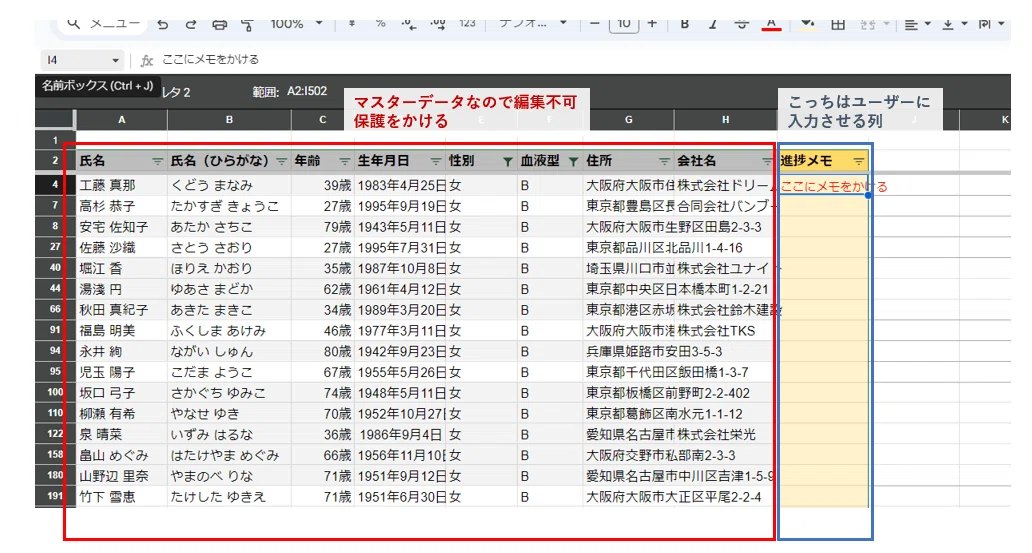The height and width of the screenshot is (553, 1032).
Task: Toggle strikethrough formatting
Action: 741,24
